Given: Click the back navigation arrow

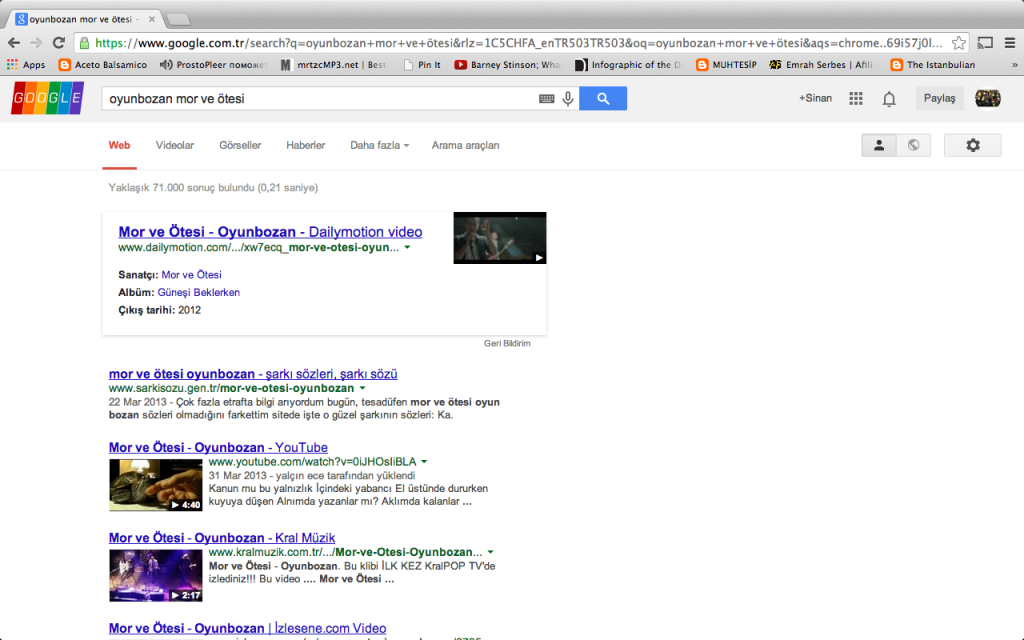Looking at the screenshot, I should pyautogui.click(x=14, y=44).
